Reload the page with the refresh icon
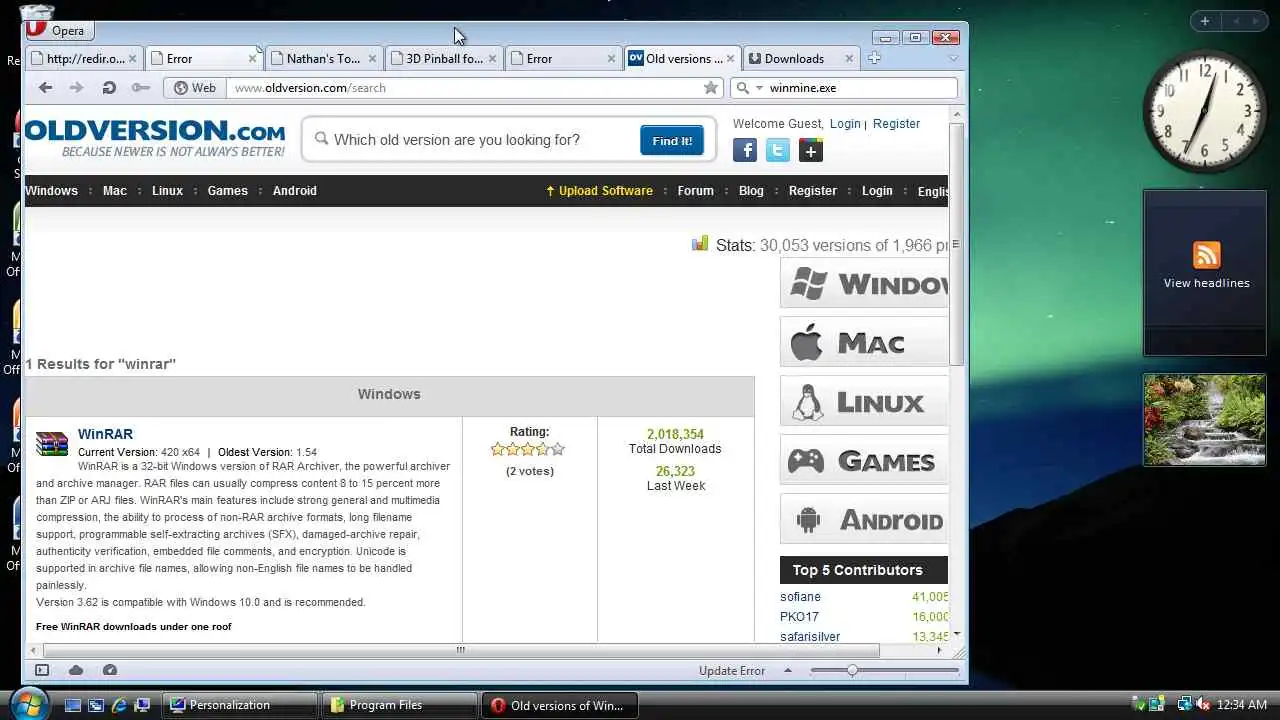1280x720 pixels. 109,88
